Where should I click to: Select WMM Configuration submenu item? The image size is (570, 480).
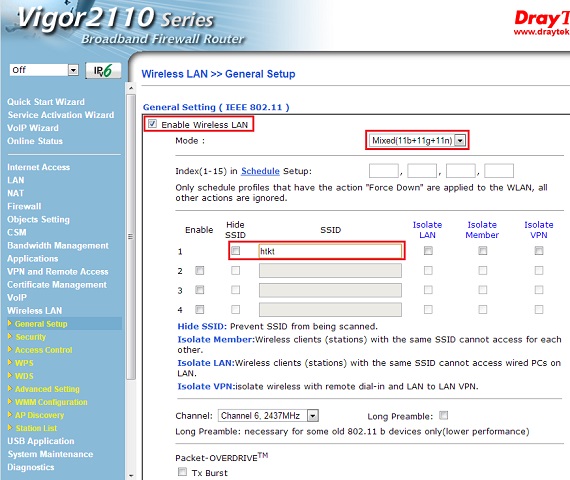coord(51,402)
